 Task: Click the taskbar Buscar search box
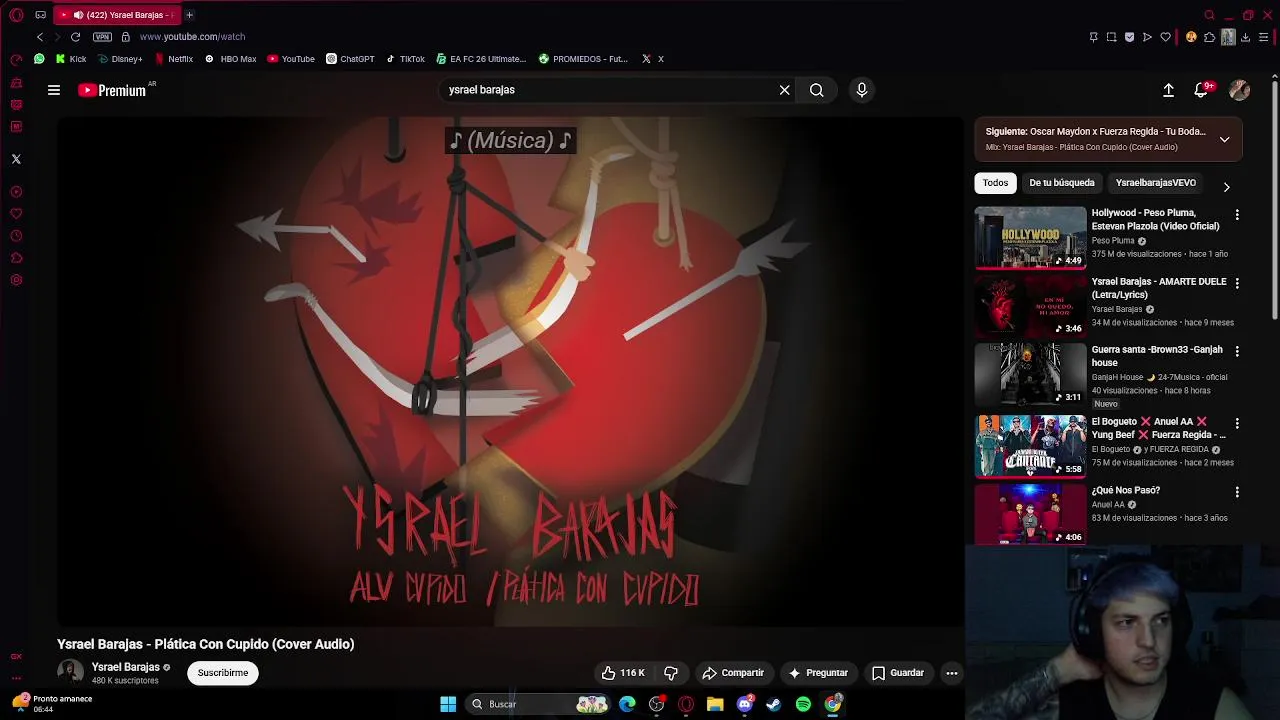(538, 704)
